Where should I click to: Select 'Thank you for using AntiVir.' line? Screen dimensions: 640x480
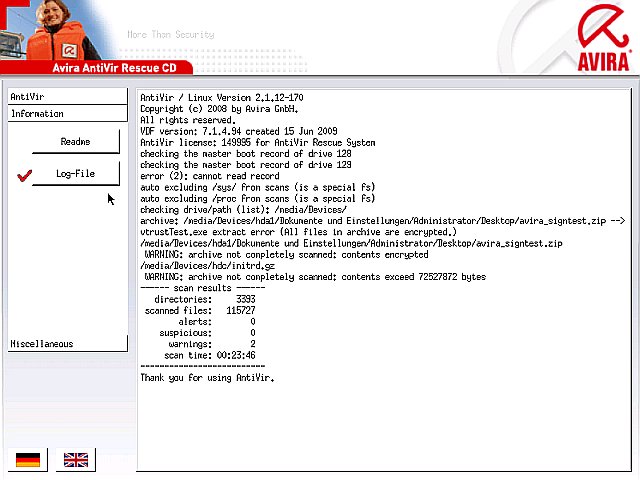(207, 378)
